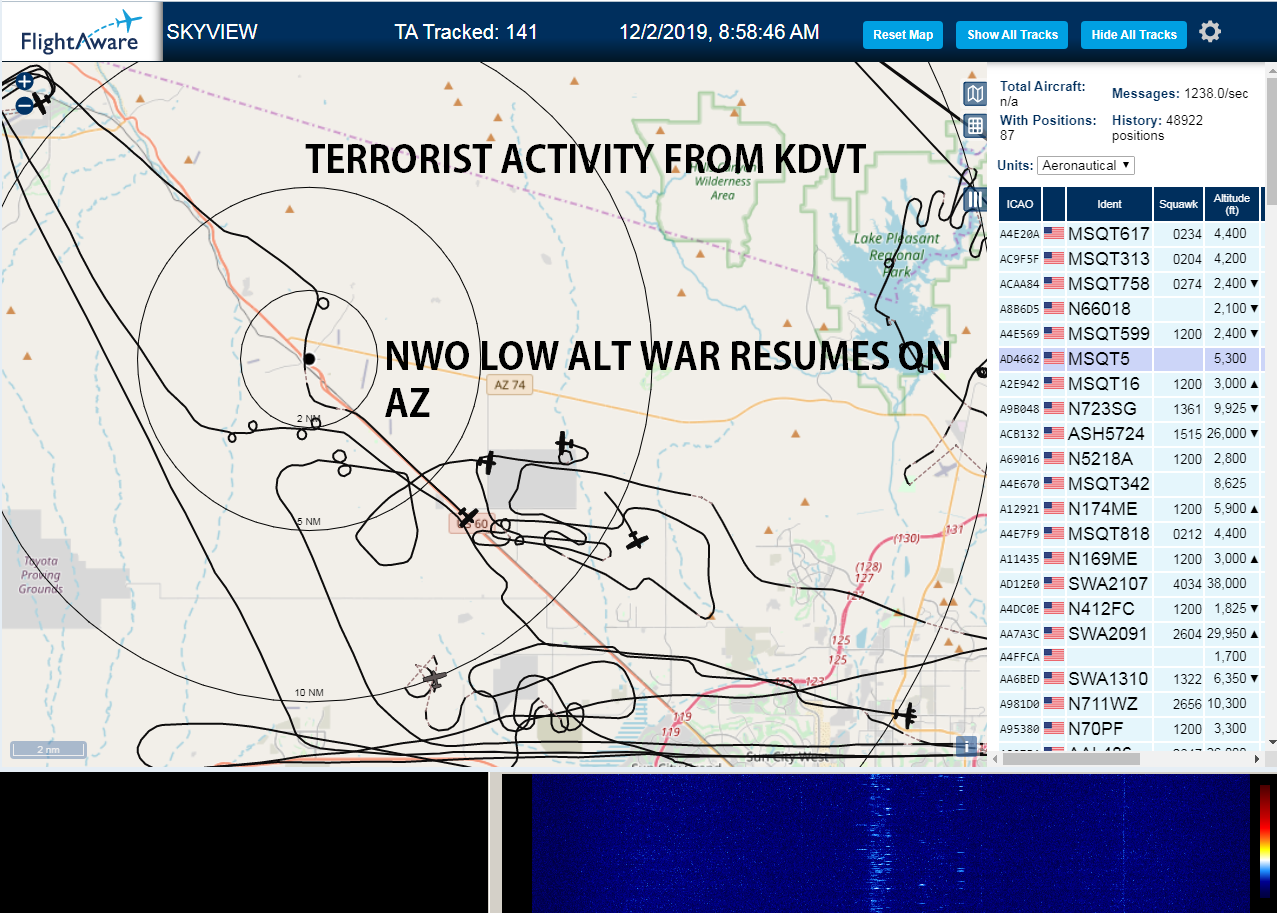The height and width of the screenshot is (913, 1277).
Task: Select the MSQT16 aircraft row
Action: coord(1130,384)
